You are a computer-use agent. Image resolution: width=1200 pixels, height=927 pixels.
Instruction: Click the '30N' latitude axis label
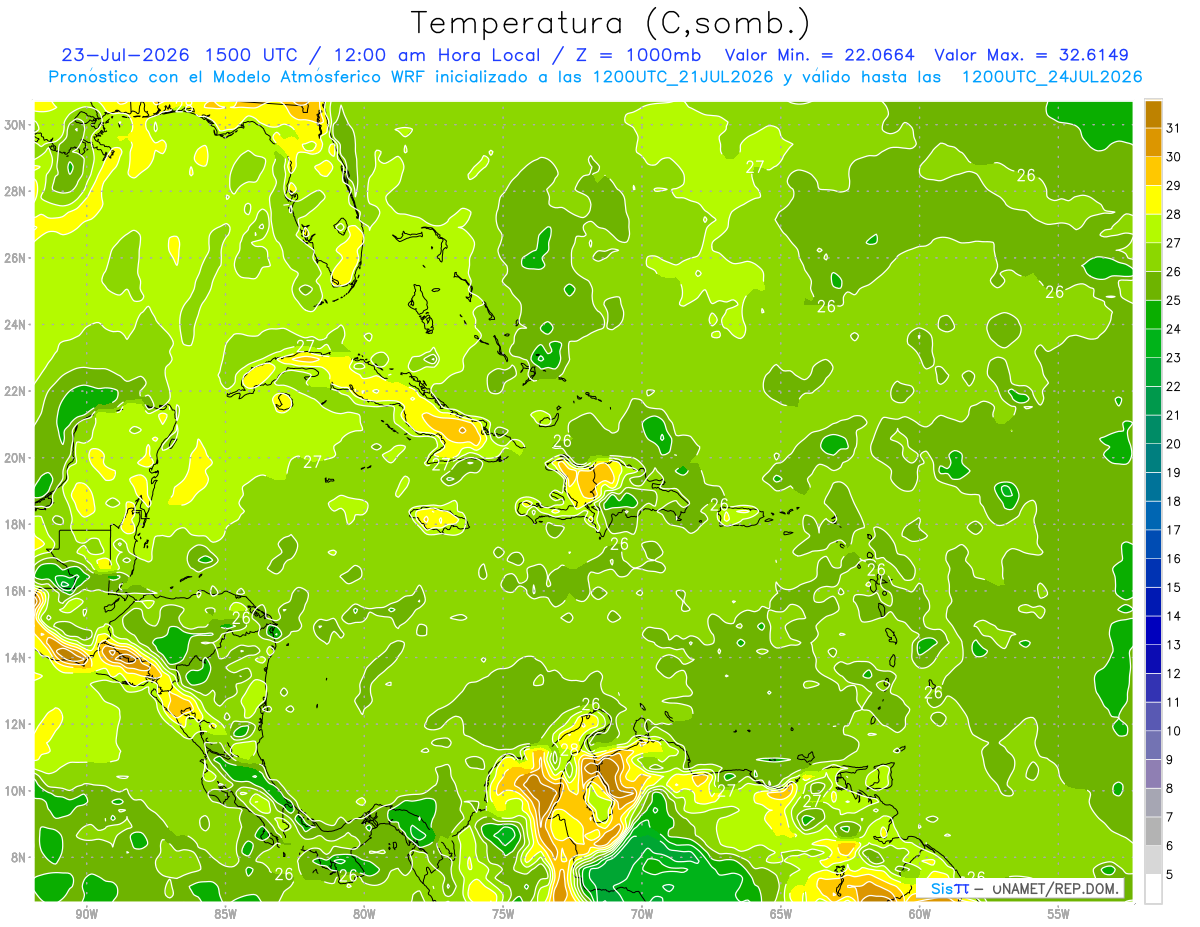[16, 125]
